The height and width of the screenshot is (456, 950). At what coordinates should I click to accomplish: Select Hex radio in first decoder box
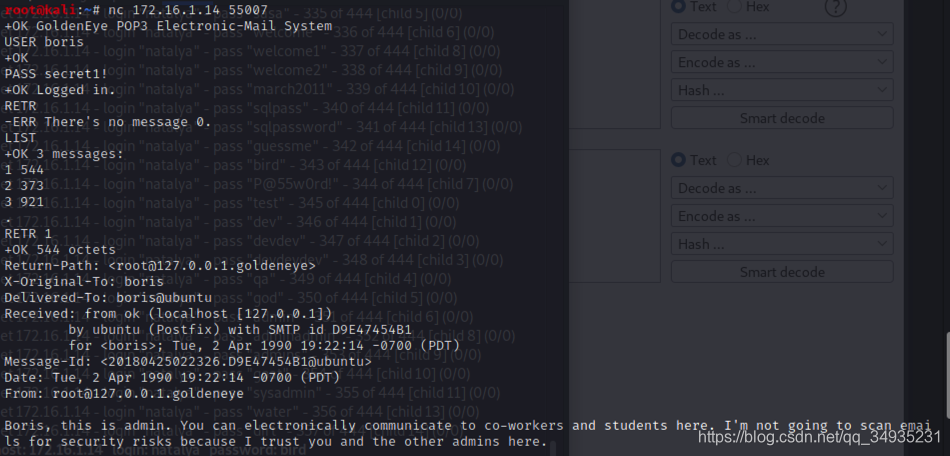[734, 7]
